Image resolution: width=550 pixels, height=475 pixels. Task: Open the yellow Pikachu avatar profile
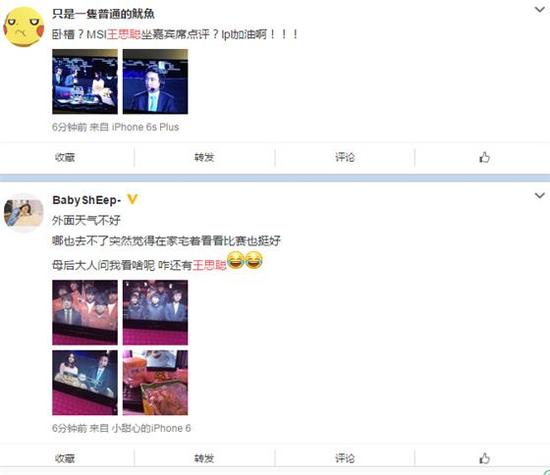tap(24, 27)
